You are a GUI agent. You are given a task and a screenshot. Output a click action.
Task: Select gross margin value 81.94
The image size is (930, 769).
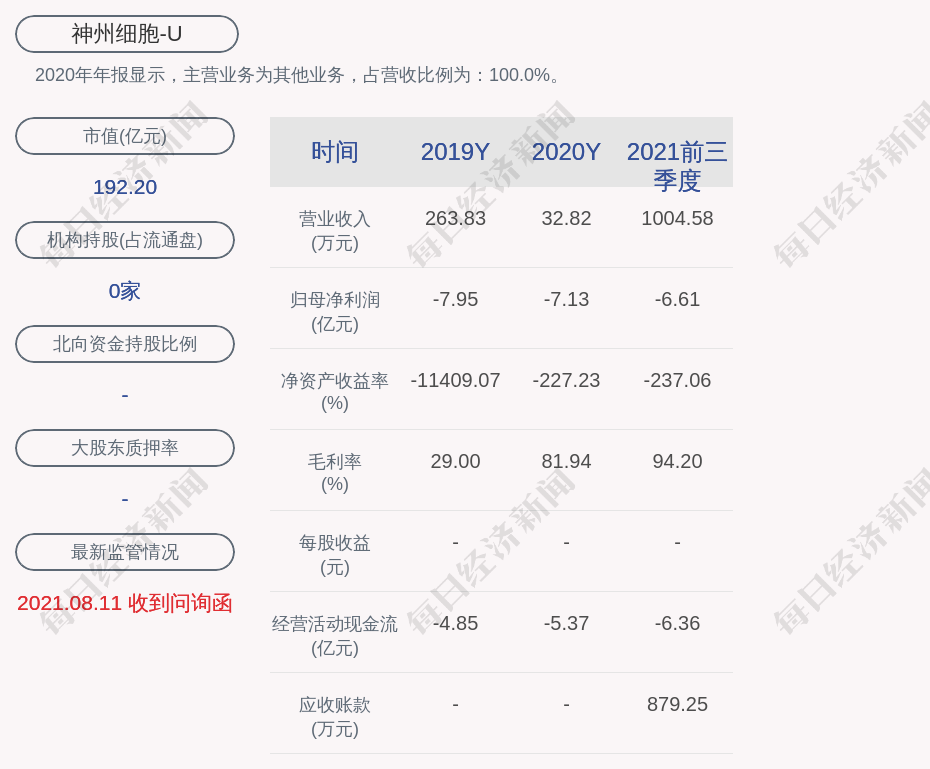pos(566,461)
